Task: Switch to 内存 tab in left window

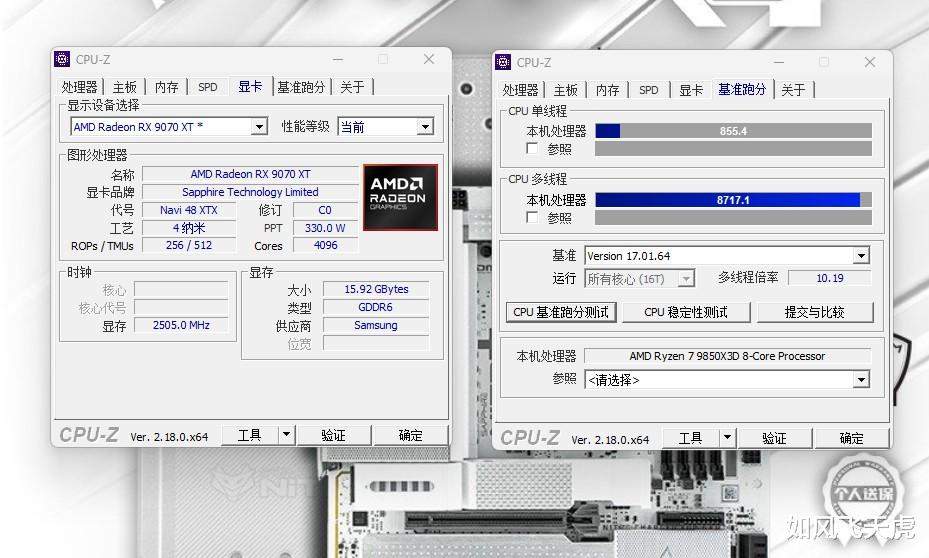Action: point(166,87)
